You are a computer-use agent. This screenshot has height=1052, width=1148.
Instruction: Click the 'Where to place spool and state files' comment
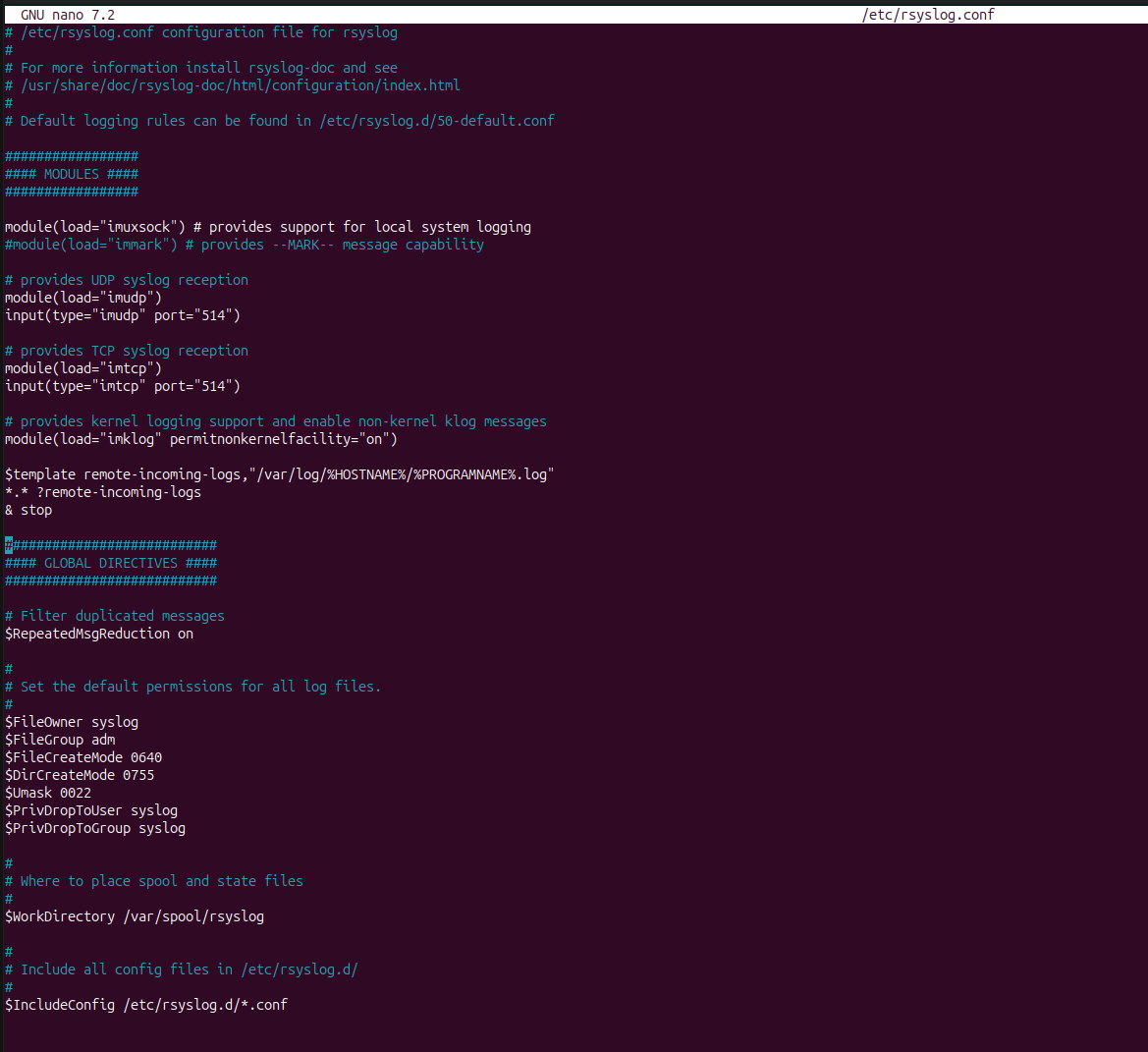(x=154, y=881)
